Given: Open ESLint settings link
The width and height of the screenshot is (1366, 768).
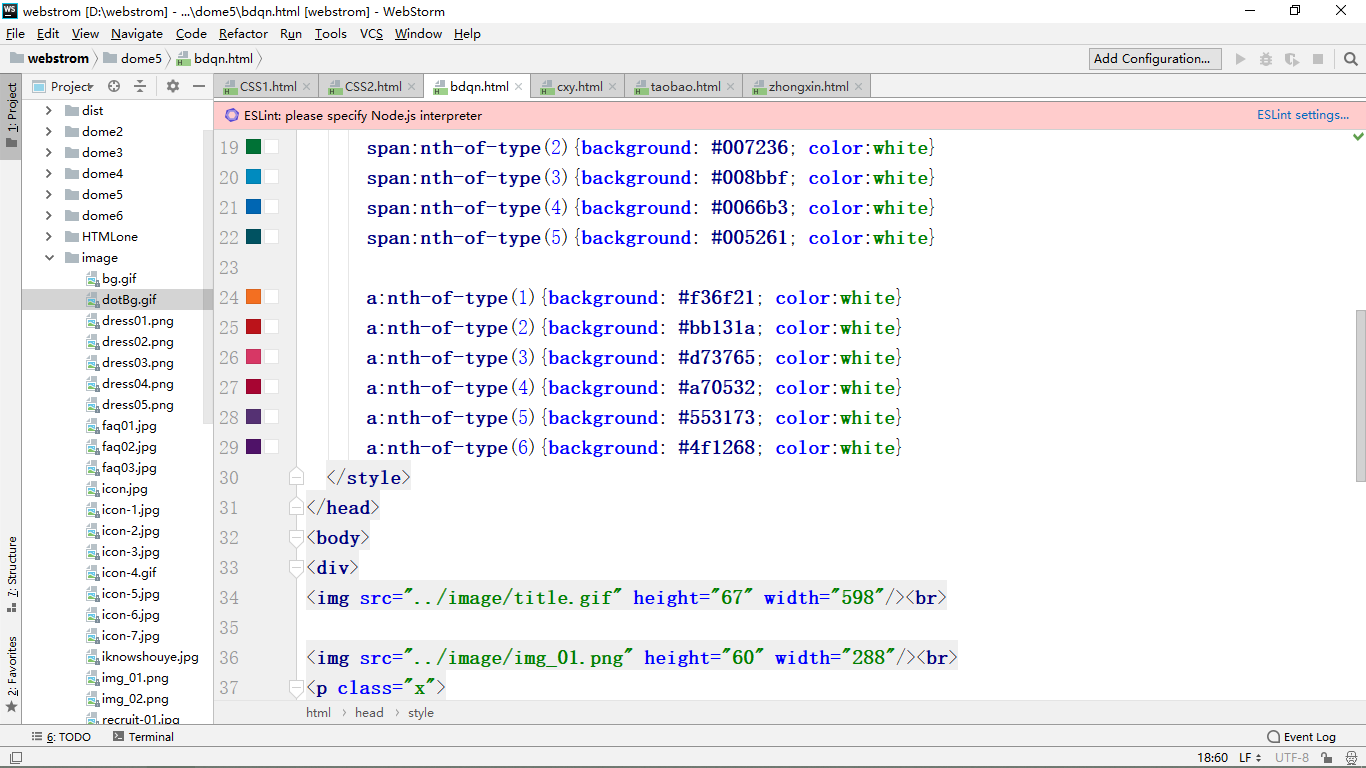Looking at the screenshot, I should coord(1303,115).
